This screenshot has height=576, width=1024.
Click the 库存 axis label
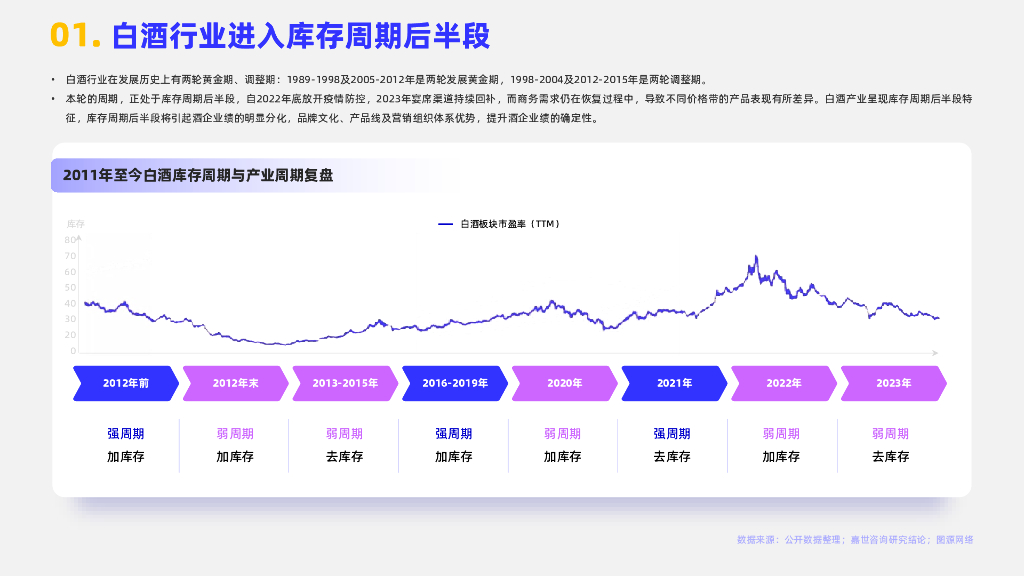pyautogui.click(x=76, y=224)
